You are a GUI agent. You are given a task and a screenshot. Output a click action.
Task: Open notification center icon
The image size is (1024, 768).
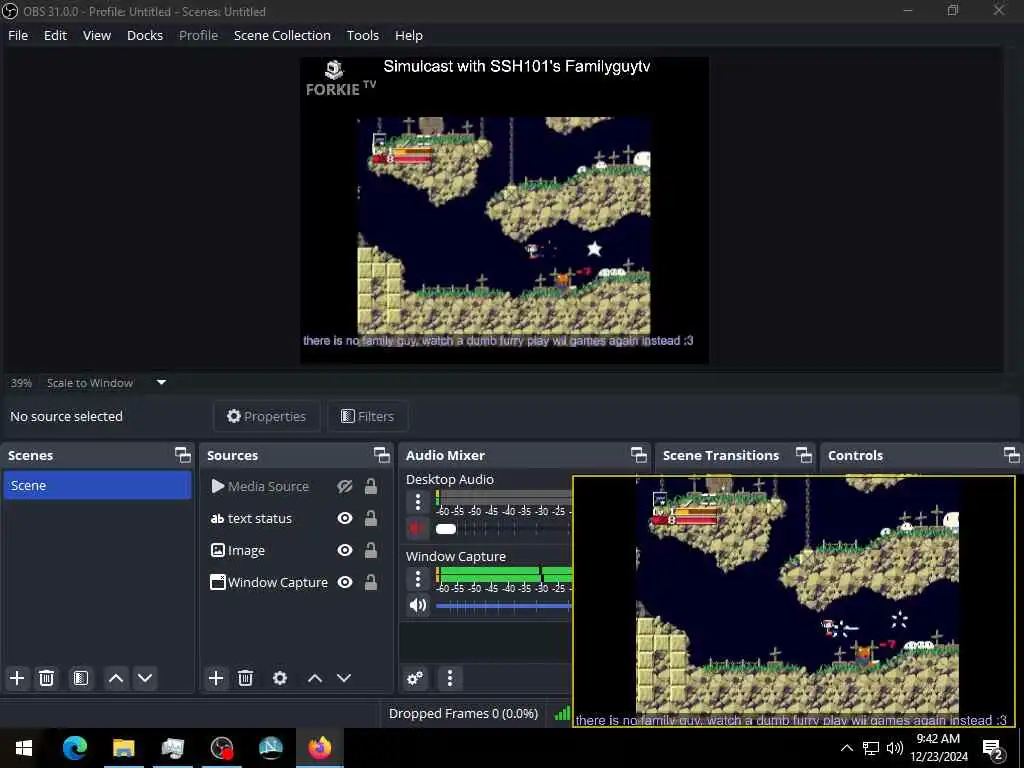point(993,748)
